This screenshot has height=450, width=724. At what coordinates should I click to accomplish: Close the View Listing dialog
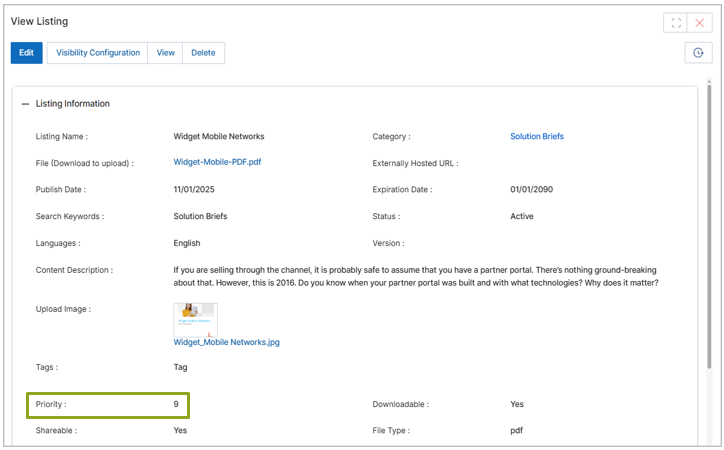[x=700, y=23]
